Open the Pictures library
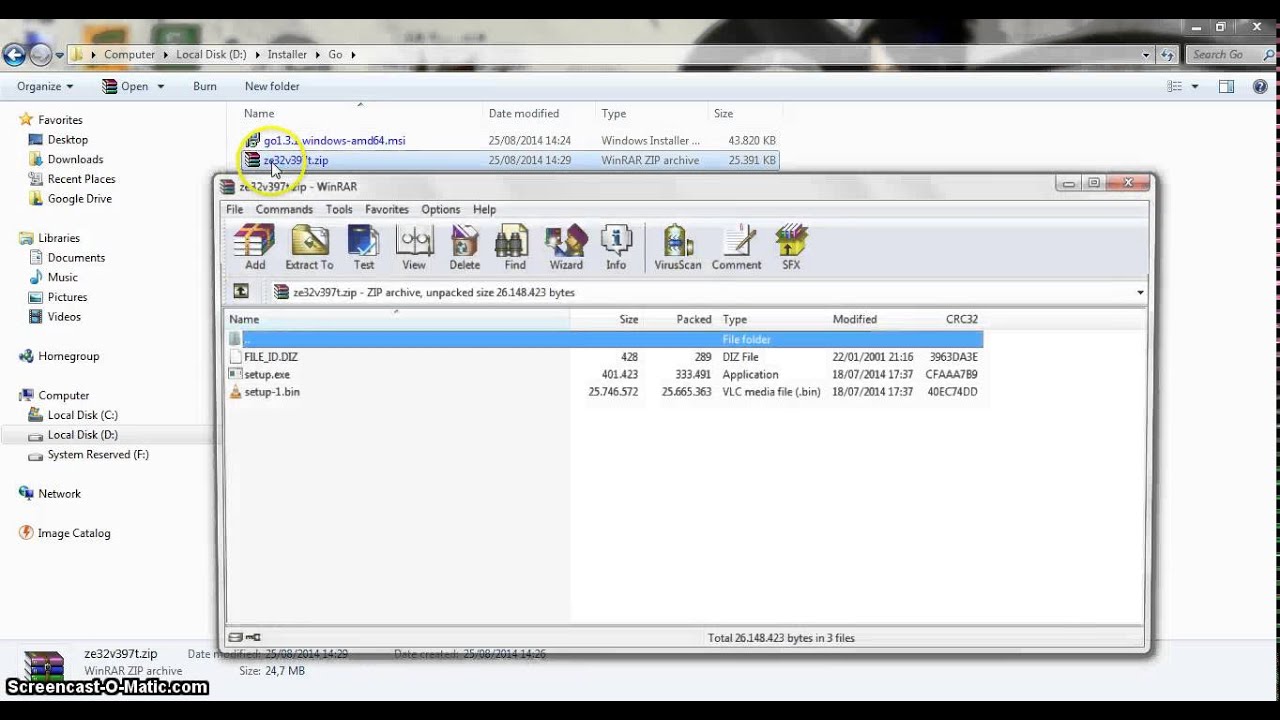This screenshot has height=720, width=1280. (67, 297)
